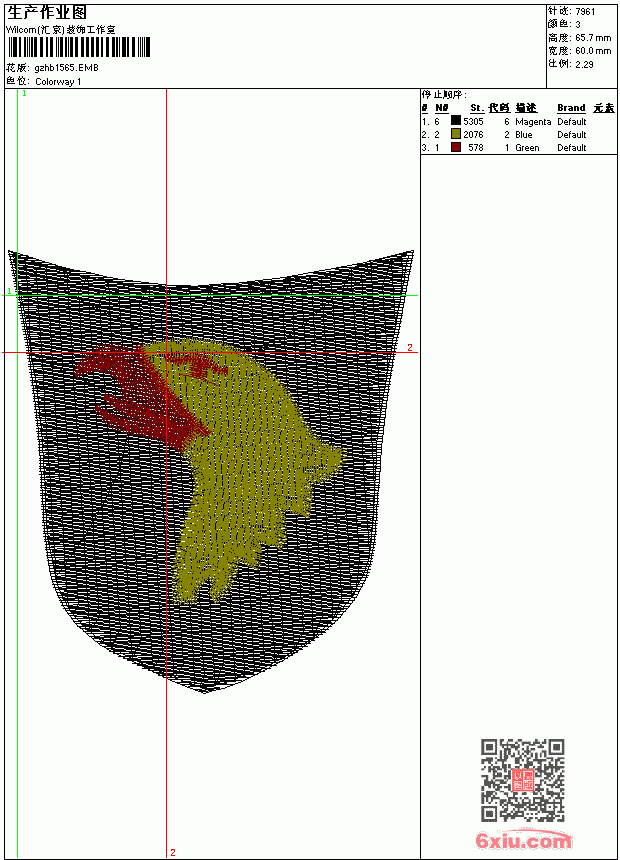Click the black color swatch for Magenta
Screen dimensions: 620x860
455,121
